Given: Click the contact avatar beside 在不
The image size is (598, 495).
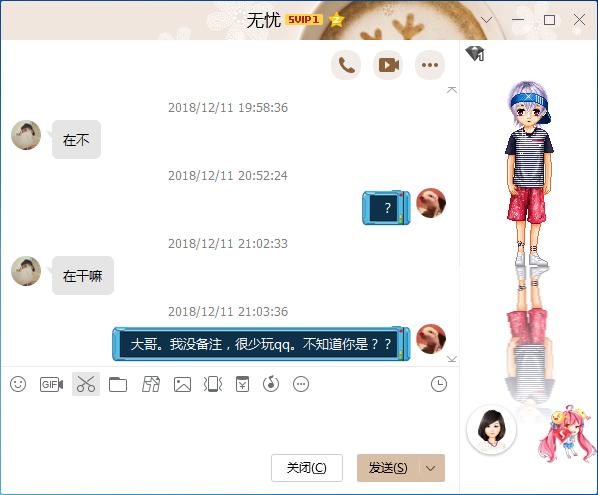Looking at the screenshot, I should point(26,135).
